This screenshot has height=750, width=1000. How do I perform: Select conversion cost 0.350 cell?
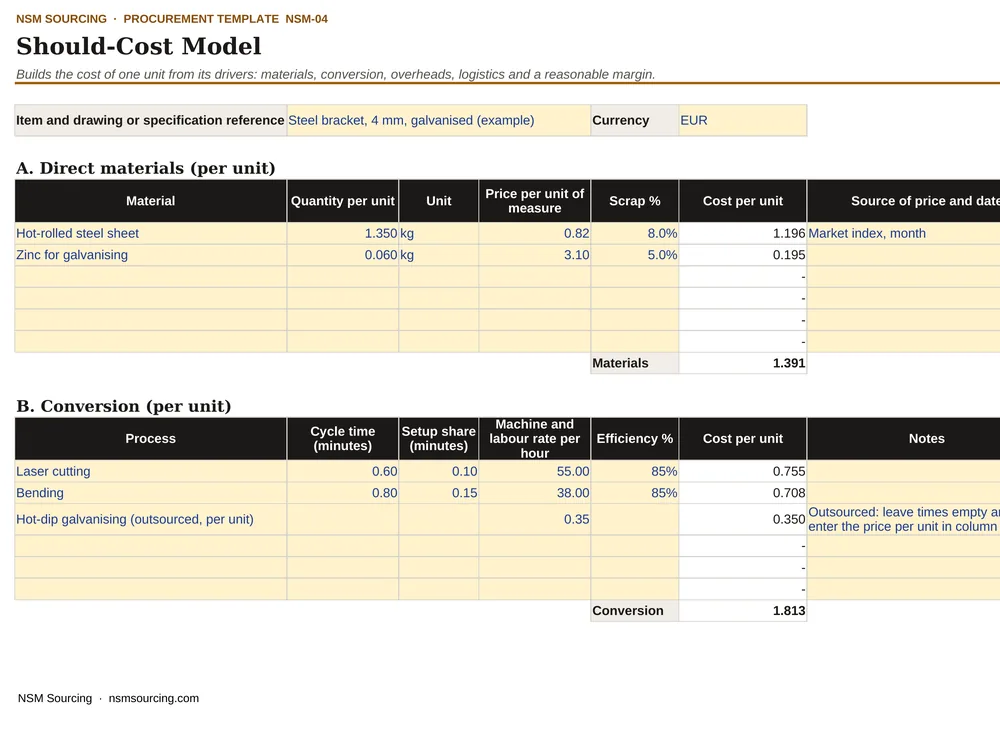(x=743, y=519)
